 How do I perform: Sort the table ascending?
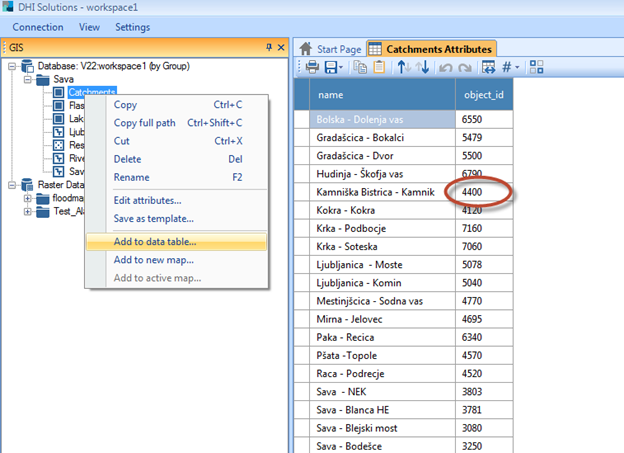[x=404, y=67]
